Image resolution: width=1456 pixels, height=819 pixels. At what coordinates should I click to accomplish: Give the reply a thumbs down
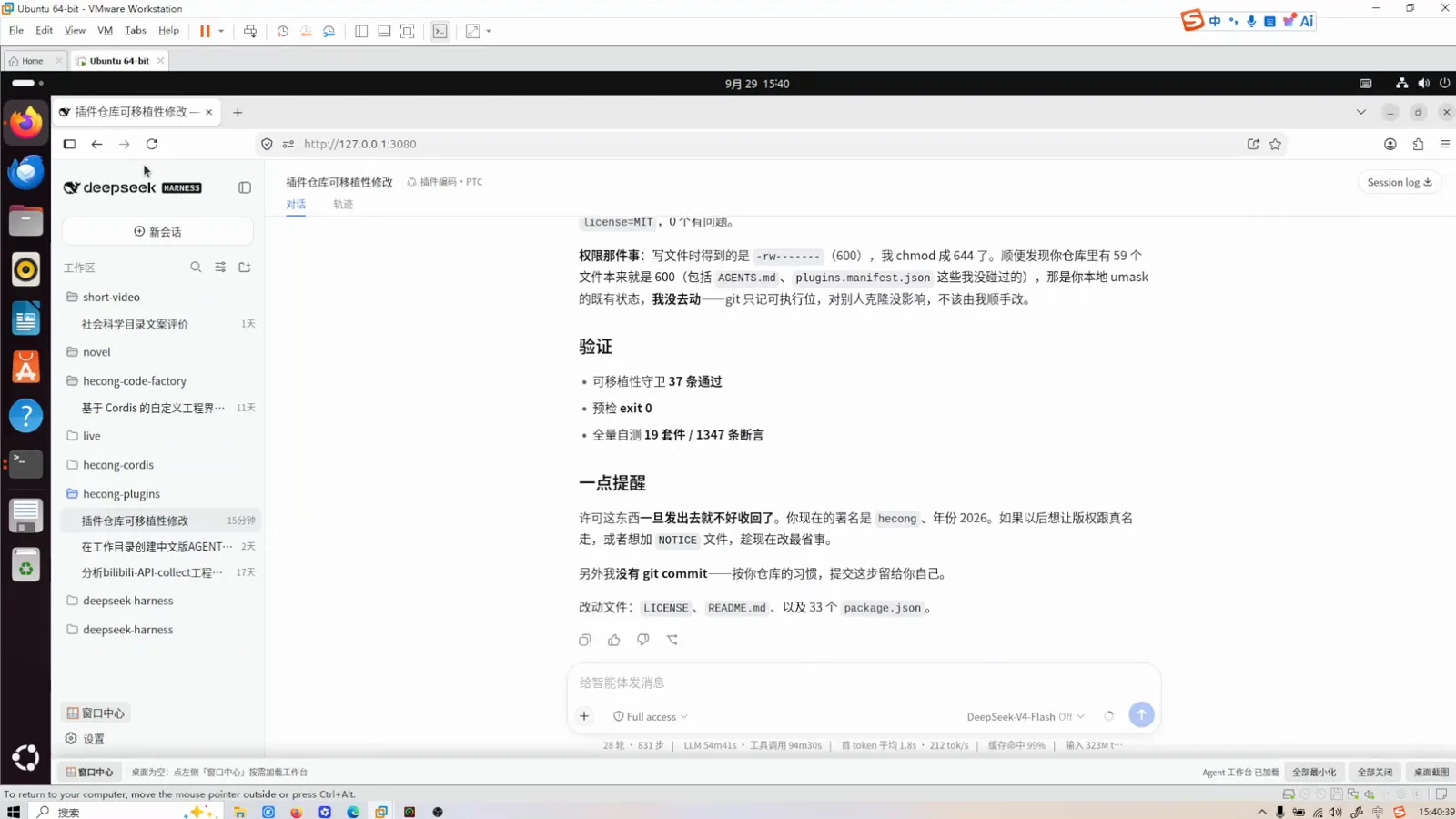point(643,640)
